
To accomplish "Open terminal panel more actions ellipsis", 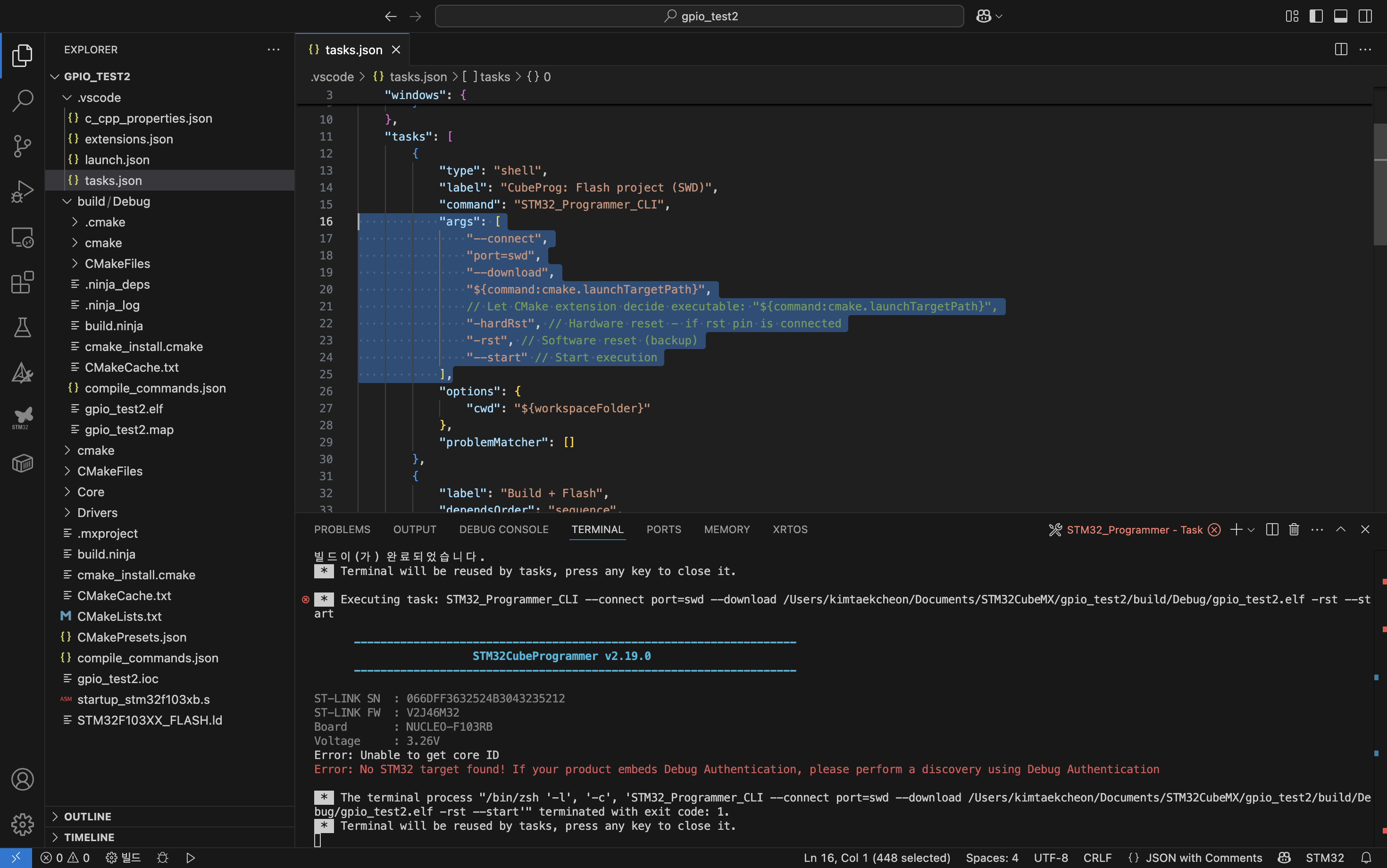I will (x=1317, y=529).
